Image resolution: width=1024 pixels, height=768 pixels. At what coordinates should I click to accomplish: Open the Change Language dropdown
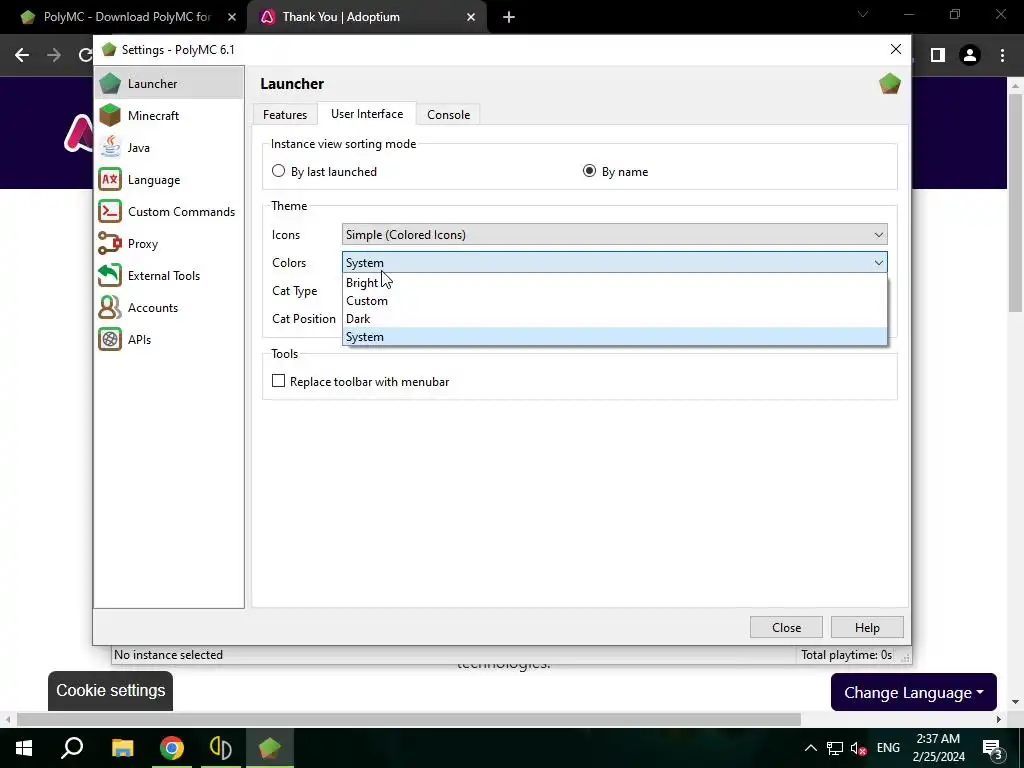[914, 692]
